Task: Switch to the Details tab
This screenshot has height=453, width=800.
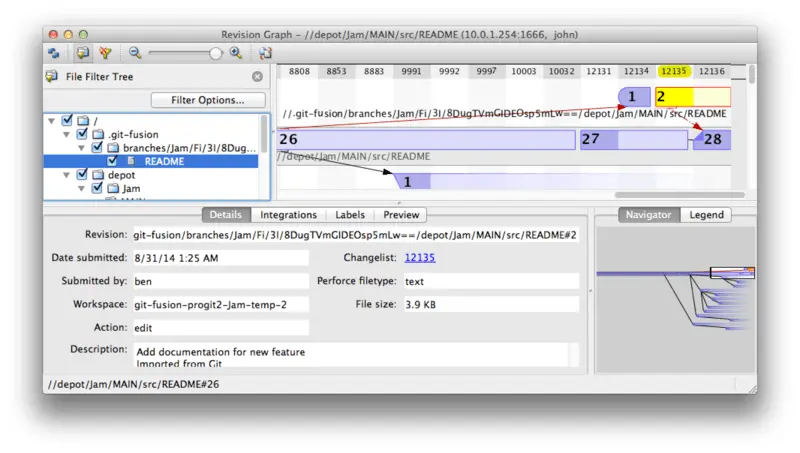Action: pyautogui.click(x=226, y=215)
